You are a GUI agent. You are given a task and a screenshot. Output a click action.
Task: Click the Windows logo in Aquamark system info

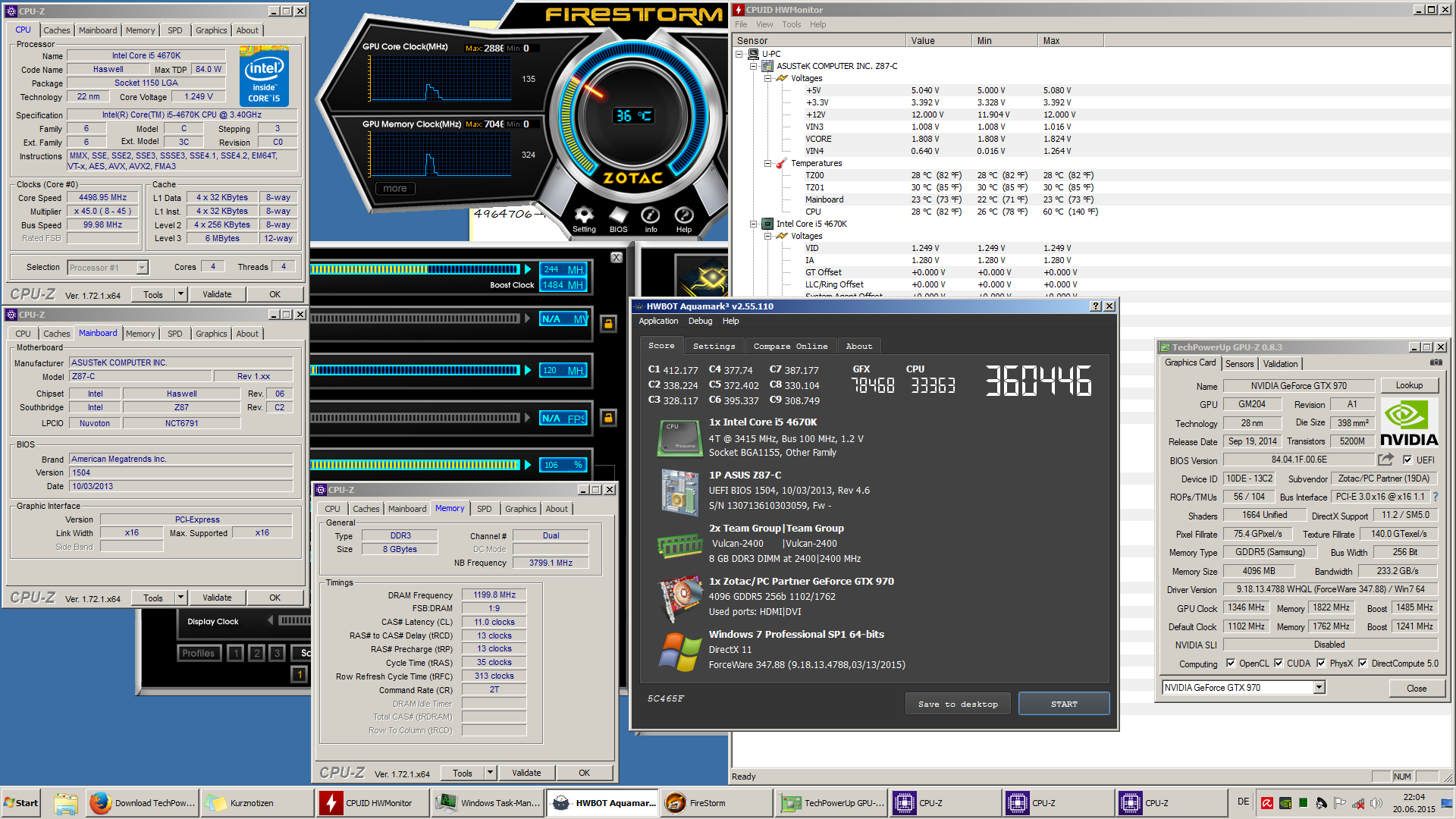point(679,652)
